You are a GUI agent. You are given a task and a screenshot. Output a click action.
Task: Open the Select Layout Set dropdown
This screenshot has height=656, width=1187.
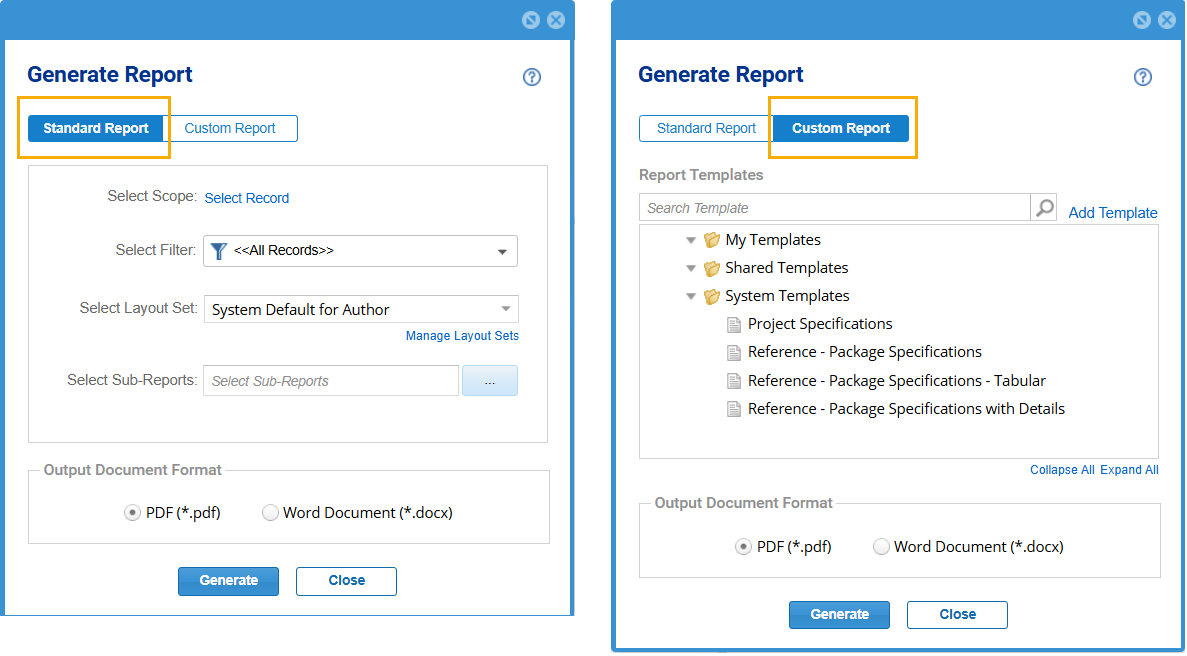(x=506, y=309)
